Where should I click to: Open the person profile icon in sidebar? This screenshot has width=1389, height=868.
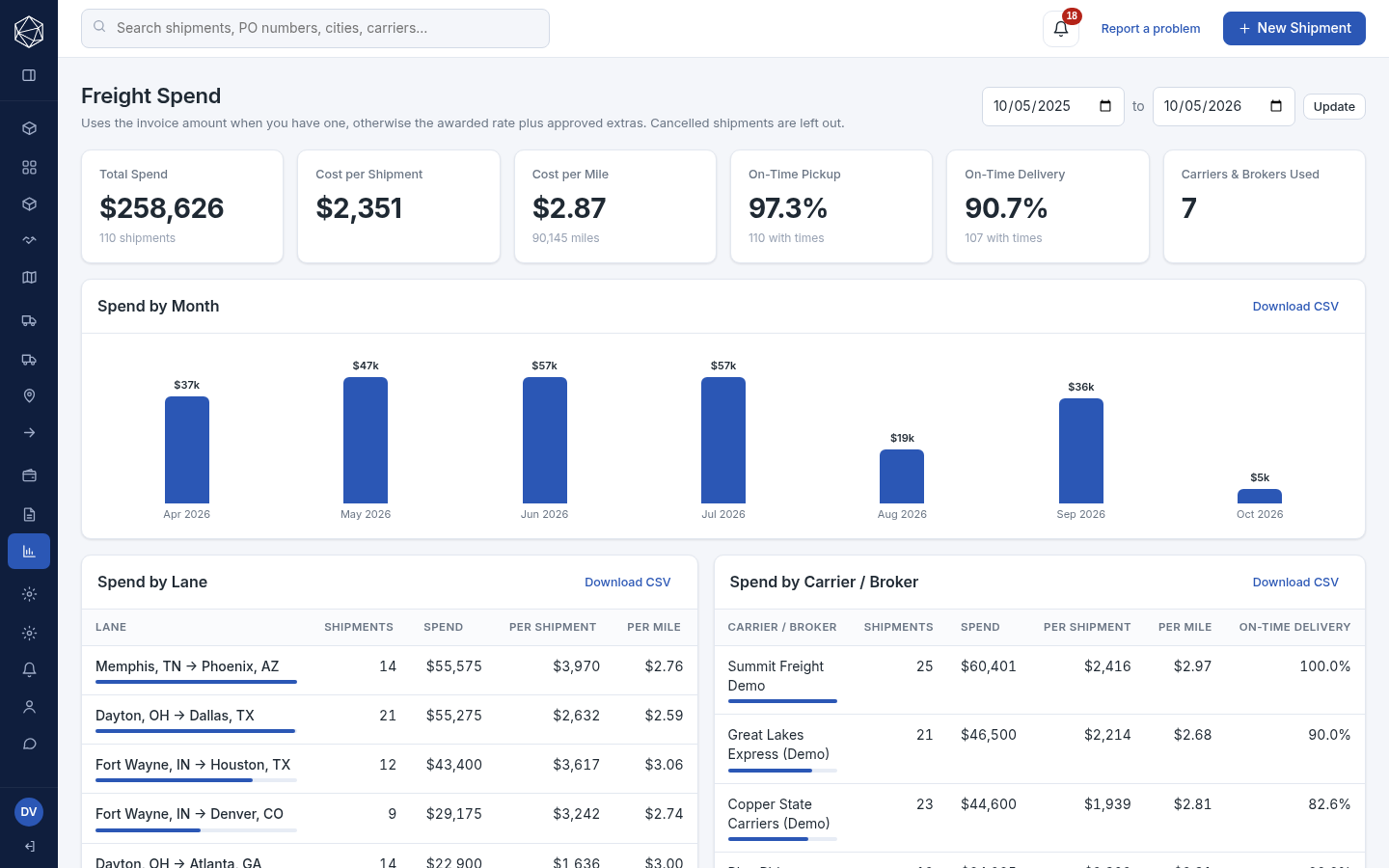click(x=29, y=707)
